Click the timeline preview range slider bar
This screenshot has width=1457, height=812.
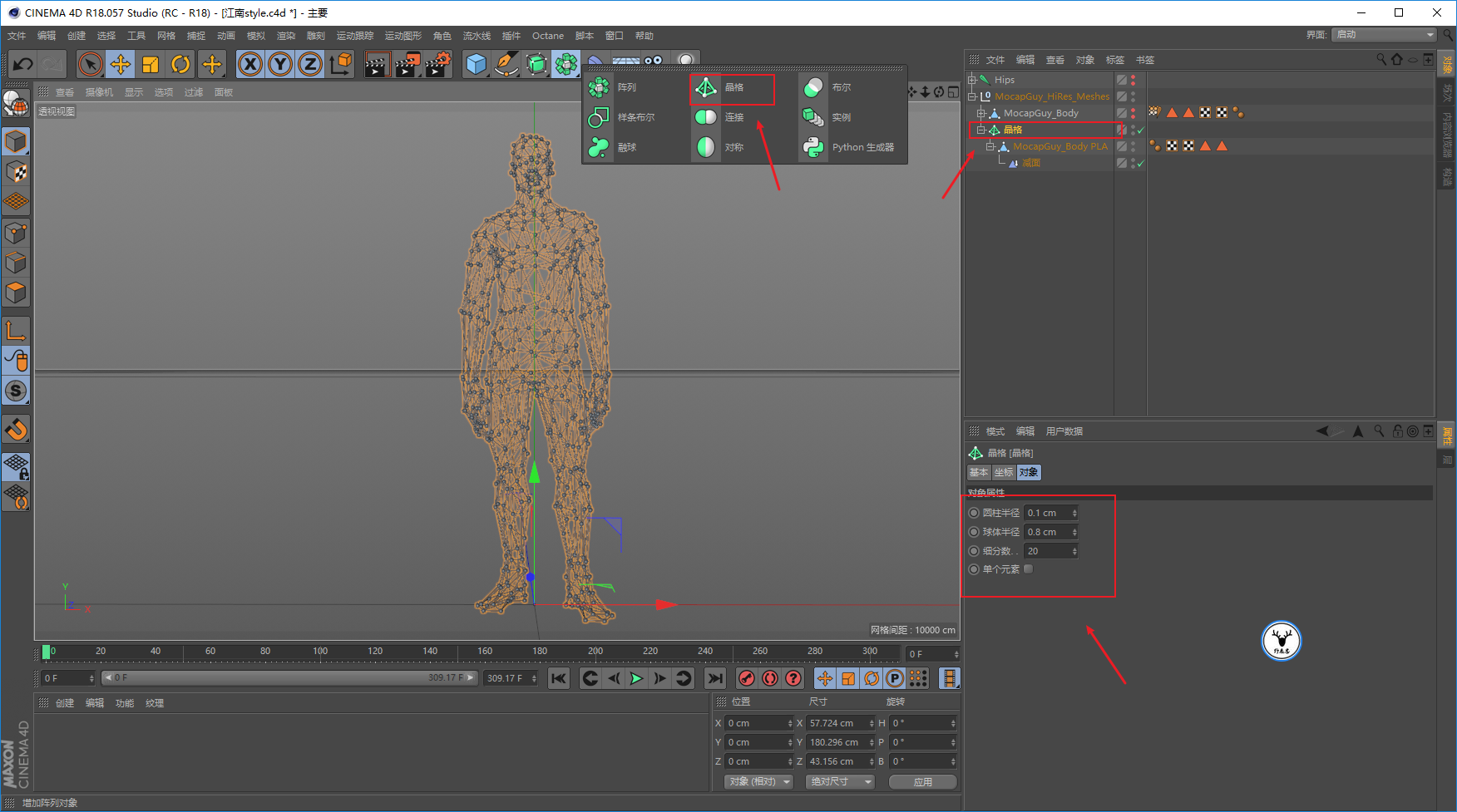point(289,678)
